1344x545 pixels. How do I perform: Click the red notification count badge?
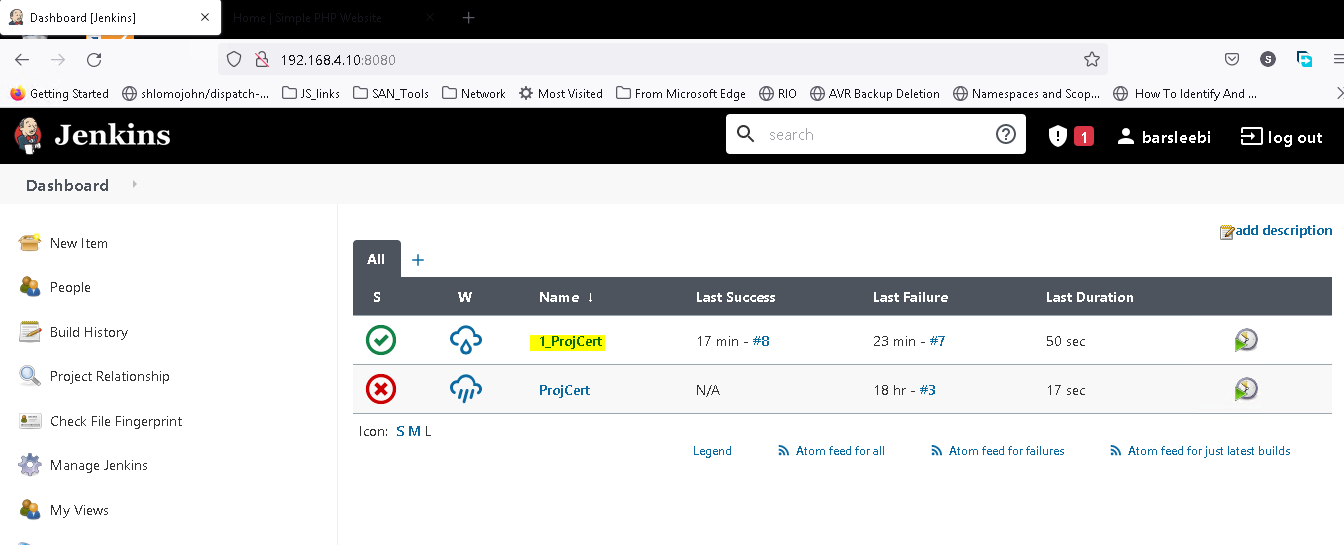click(x=1084, y=136)
